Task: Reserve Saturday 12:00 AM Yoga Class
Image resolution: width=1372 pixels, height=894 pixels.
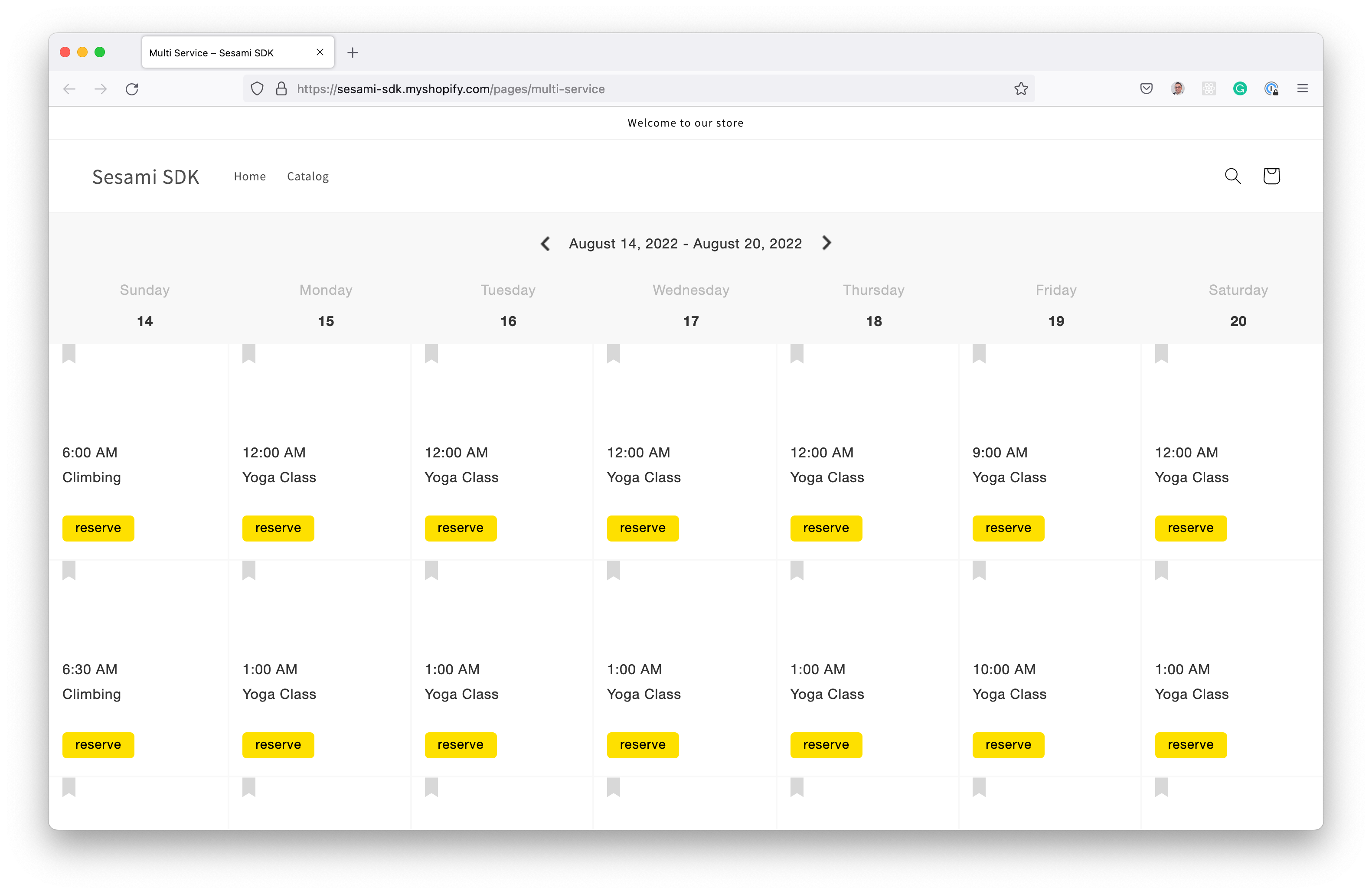Action: 1190,528
